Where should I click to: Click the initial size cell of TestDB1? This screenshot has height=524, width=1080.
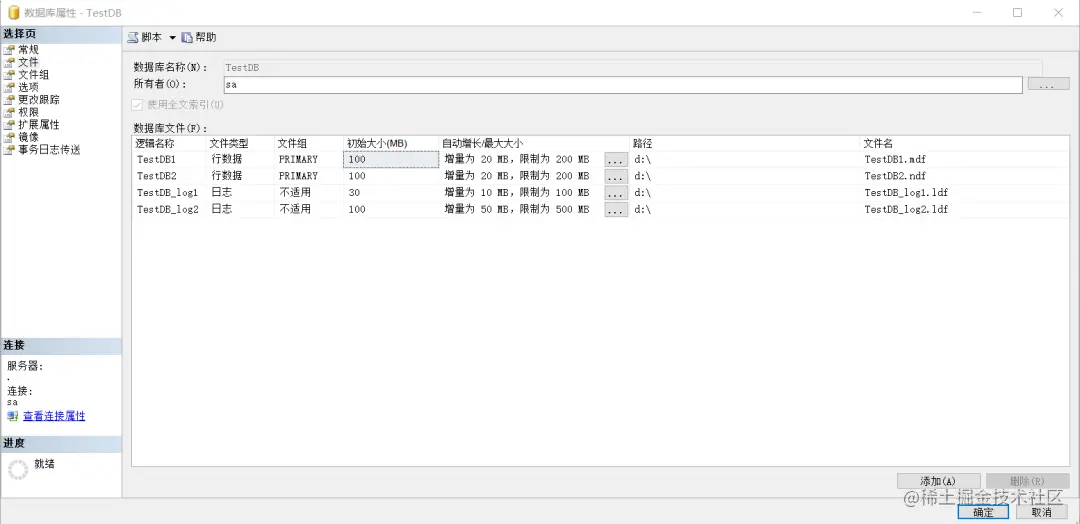coord(391,159)
